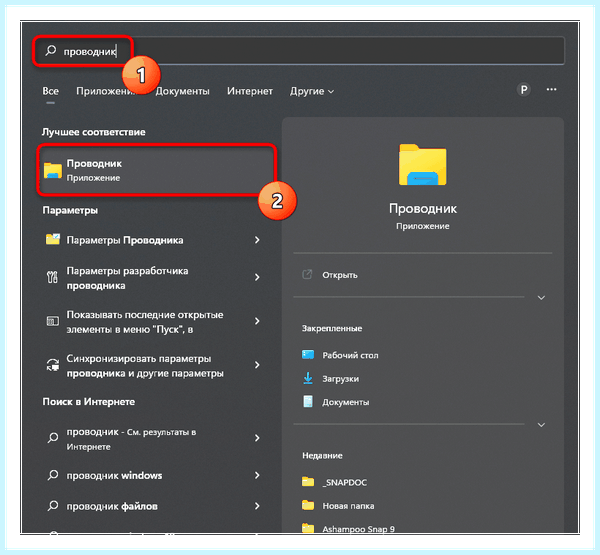Click the _SNAPDOC folder icon
The height and width of the screenshot is (555, 600).
tap(308, 482)
